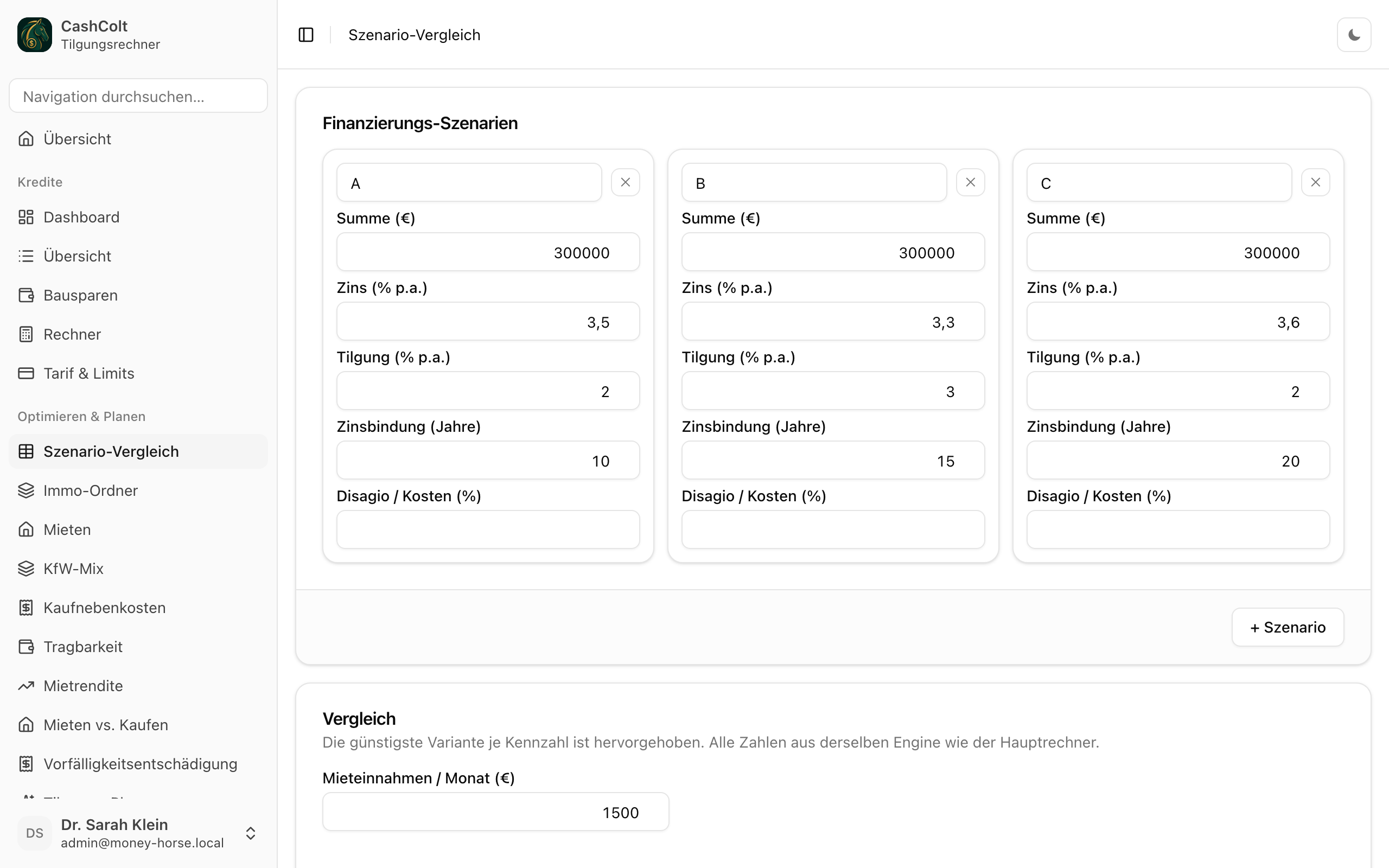Open Bausparen wallet icon in sidebar
Viewport: 1389px width, 868px height.
tap(26, 295)
